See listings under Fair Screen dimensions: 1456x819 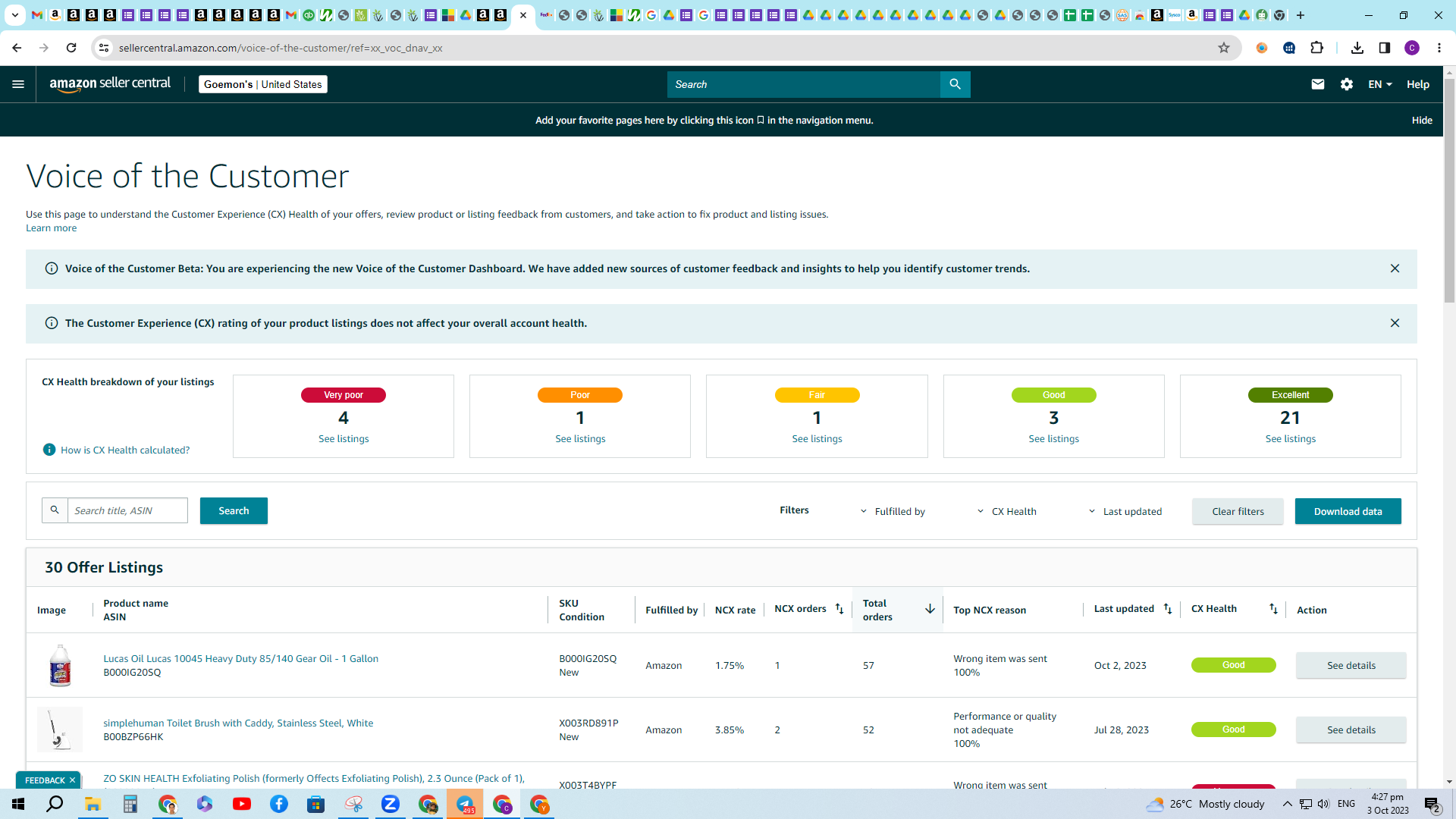pos(817,439)
